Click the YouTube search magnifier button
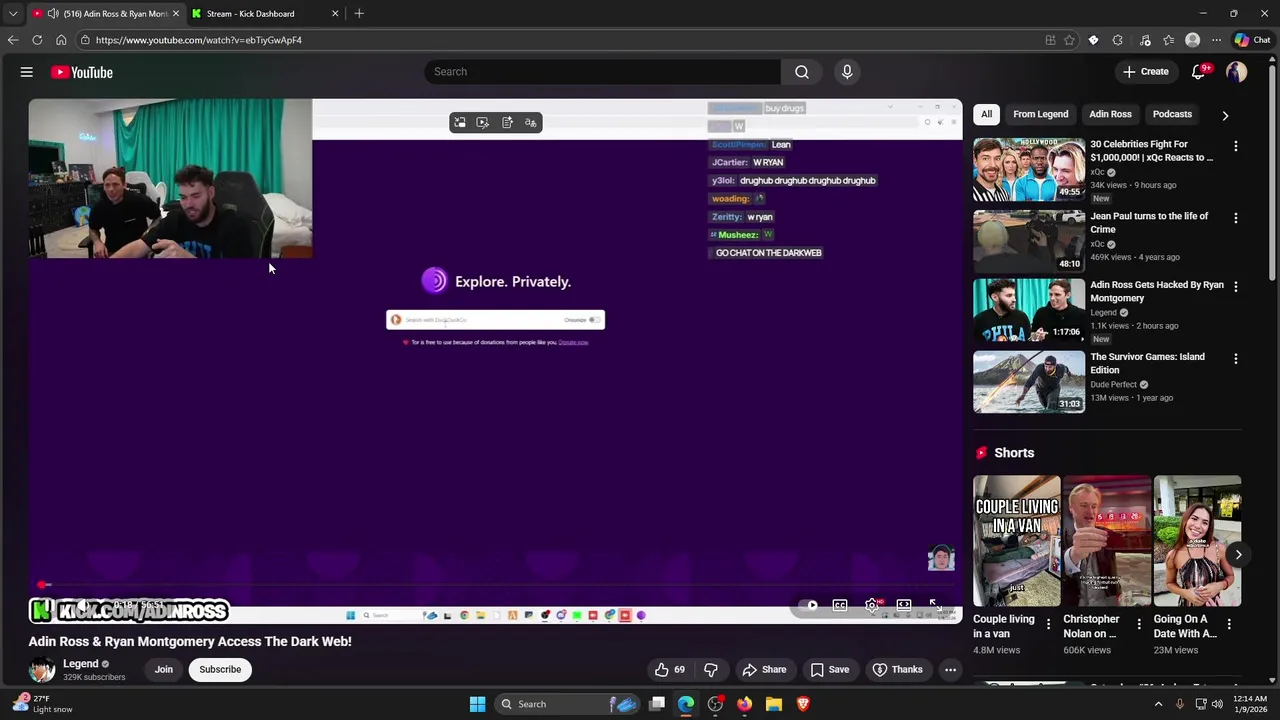This screenshot has height=720, width=1280. point(801,72)
